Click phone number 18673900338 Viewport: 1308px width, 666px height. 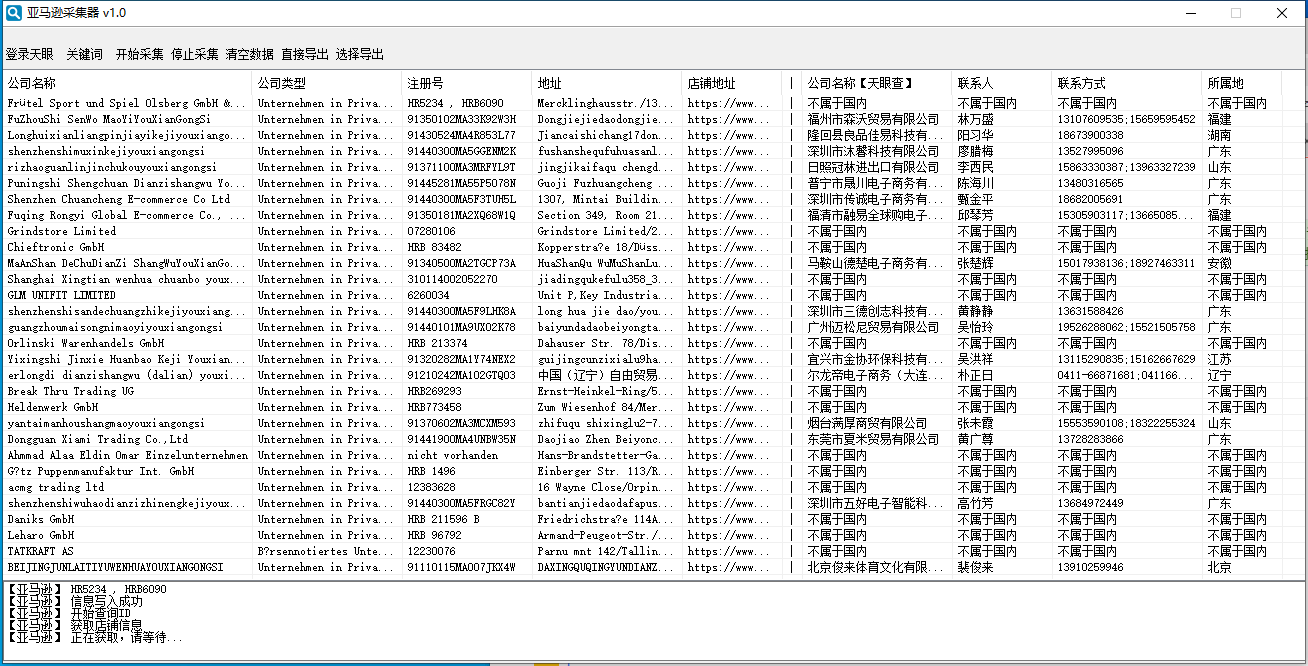point(1090,135)
